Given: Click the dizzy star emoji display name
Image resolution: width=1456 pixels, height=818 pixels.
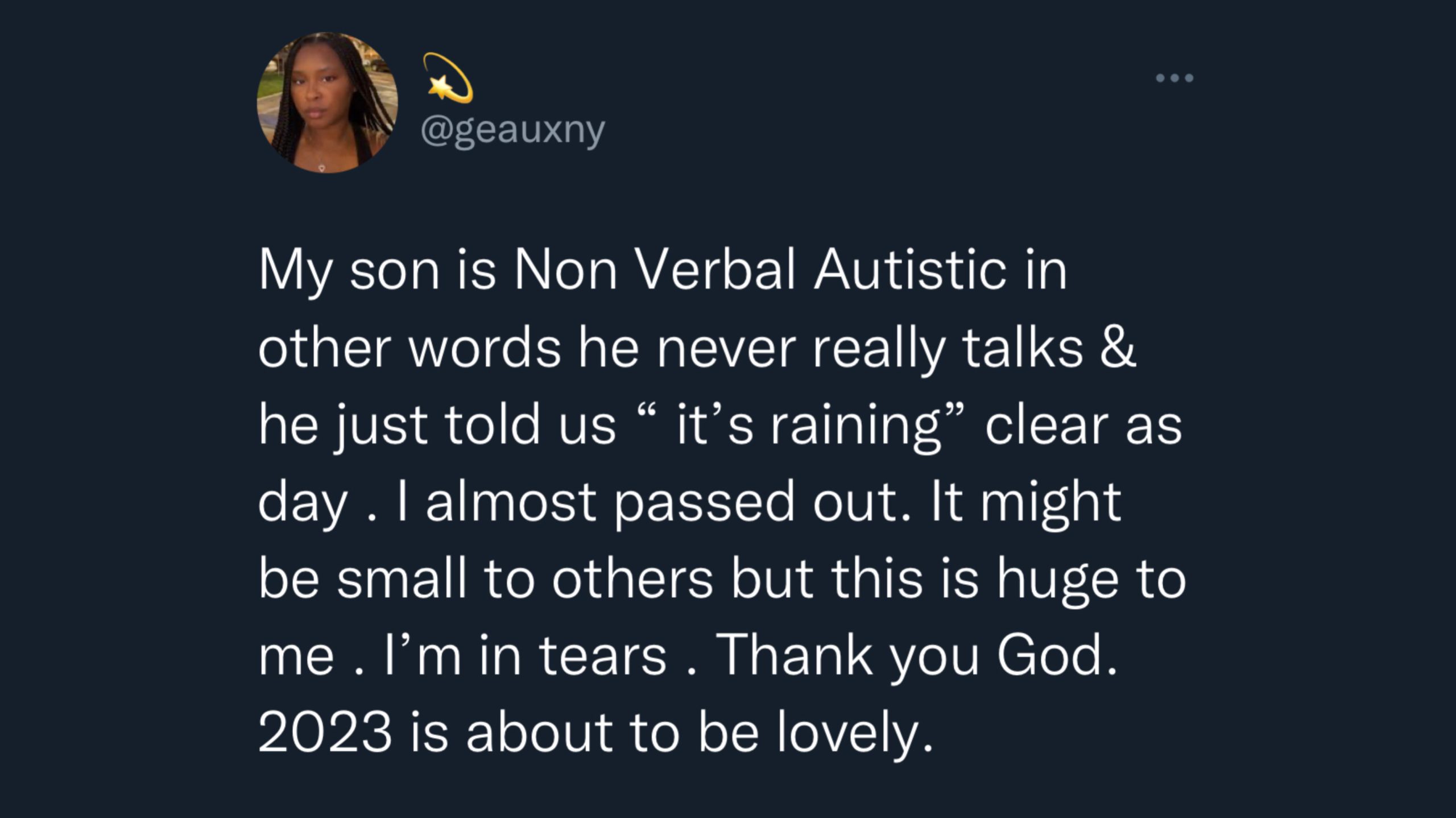Looking at the screenshot, I should (x=448, y=78).
